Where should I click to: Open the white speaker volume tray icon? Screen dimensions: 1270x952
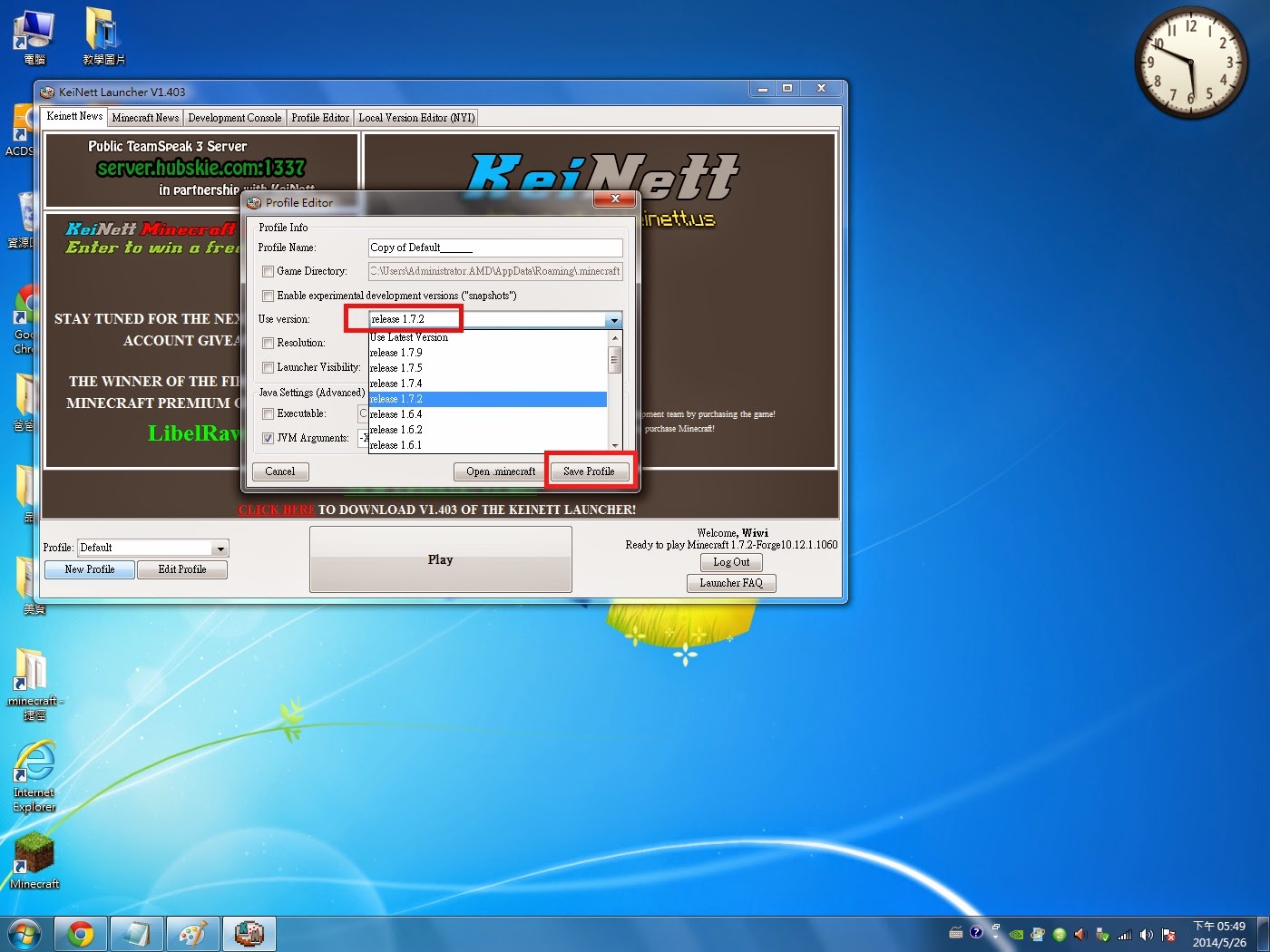[1147, 934]
